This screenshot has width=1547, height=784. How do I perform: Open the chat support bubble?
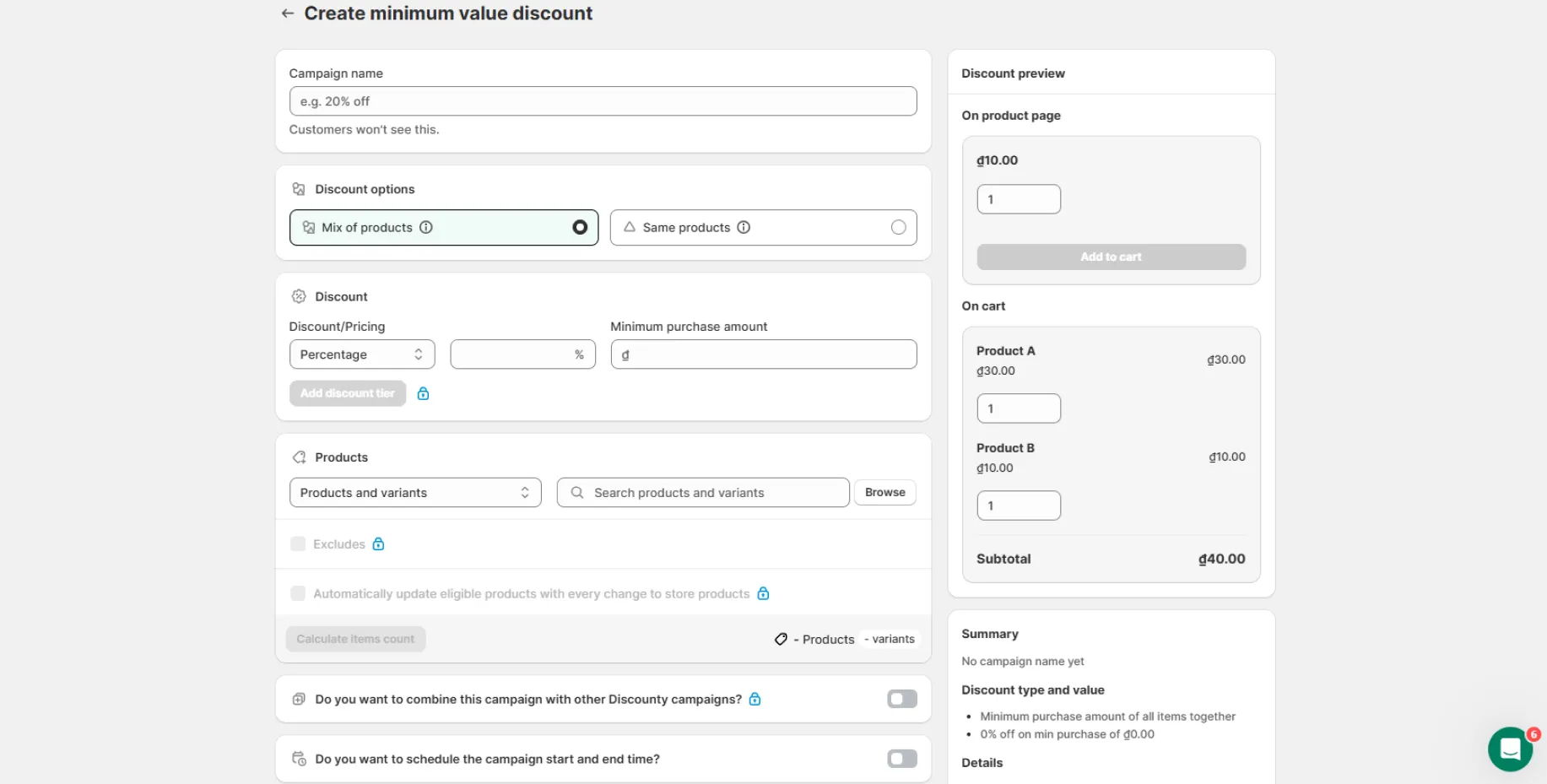[x=1510, y=749]
